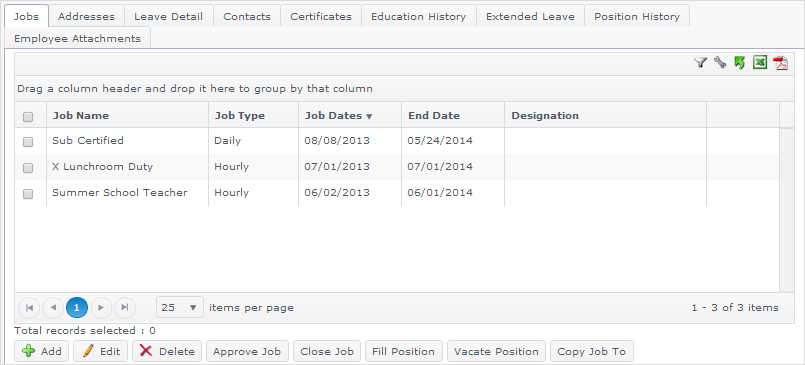The height and width of the screenshot is (365, 805).
Task: Click the wrench settings icon
Action: [x=720, y=63]
